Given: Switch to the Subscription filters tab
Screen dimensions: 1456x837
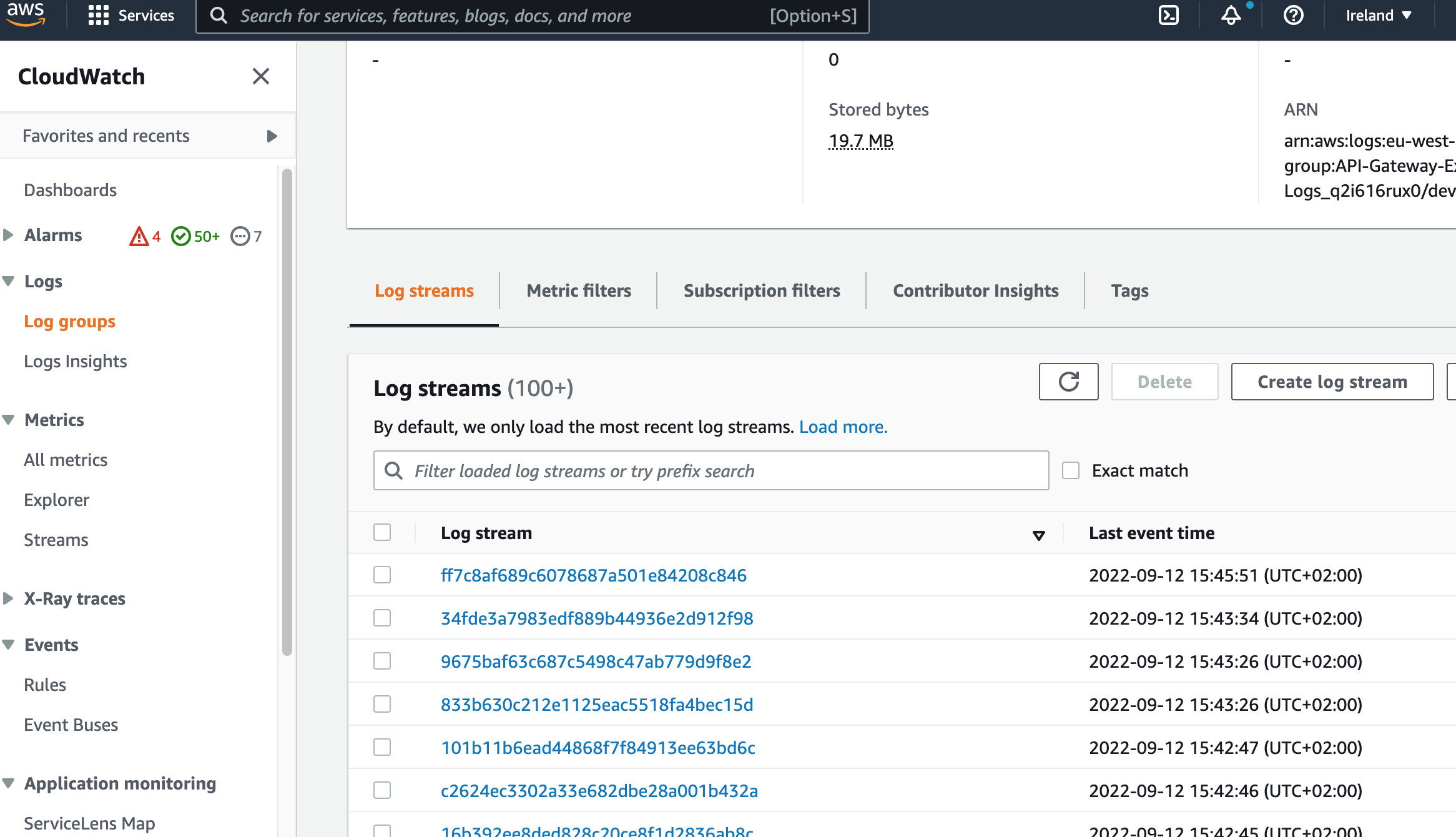Looking at the screenshot, I should coord(761,290).
